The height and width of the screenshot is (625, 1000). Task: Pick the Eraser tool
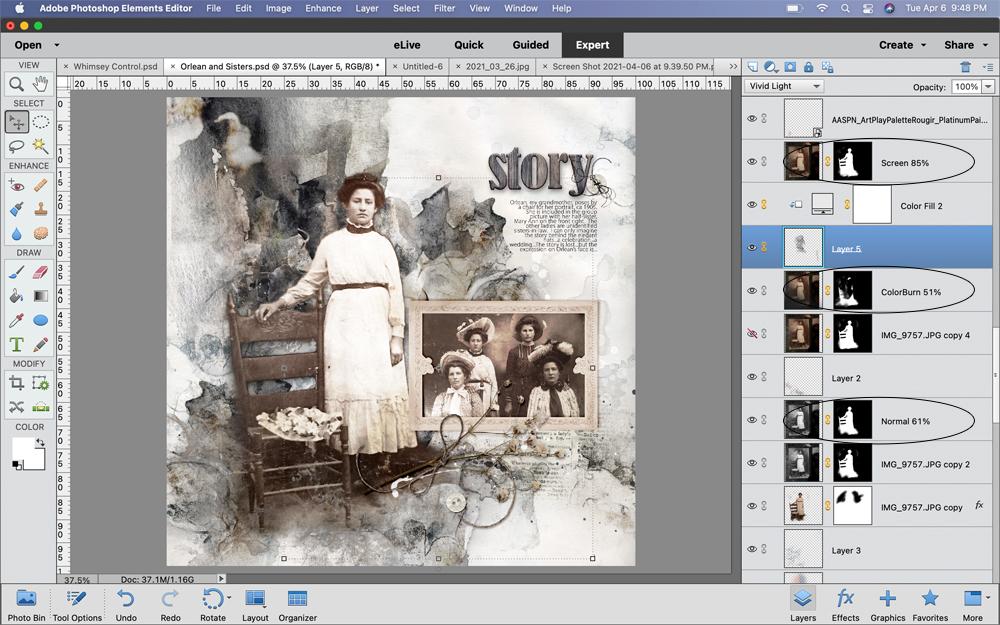tap(40, 272)
